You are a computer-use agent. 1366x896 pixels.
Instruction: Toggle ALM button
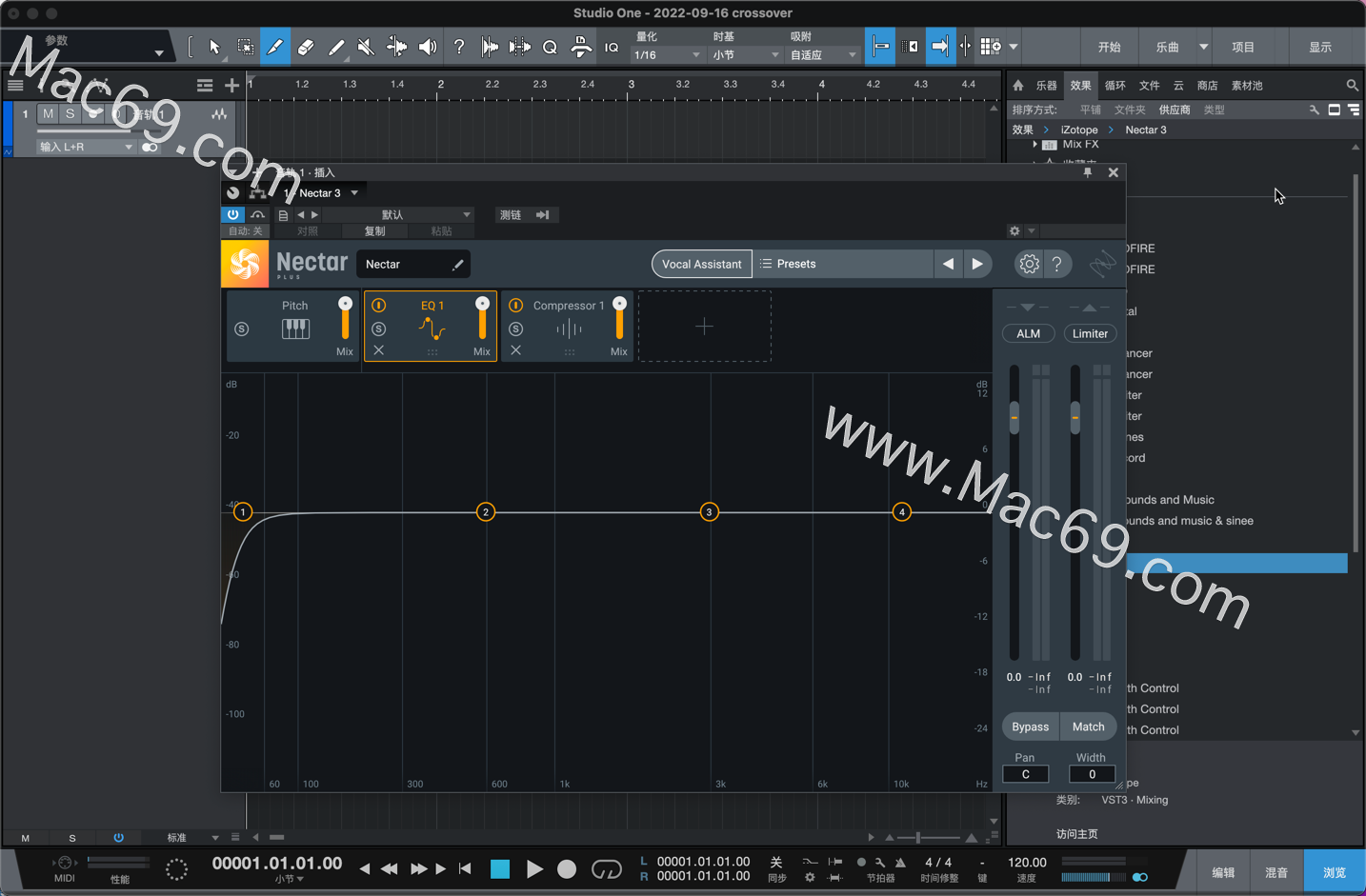point(1028,333)
